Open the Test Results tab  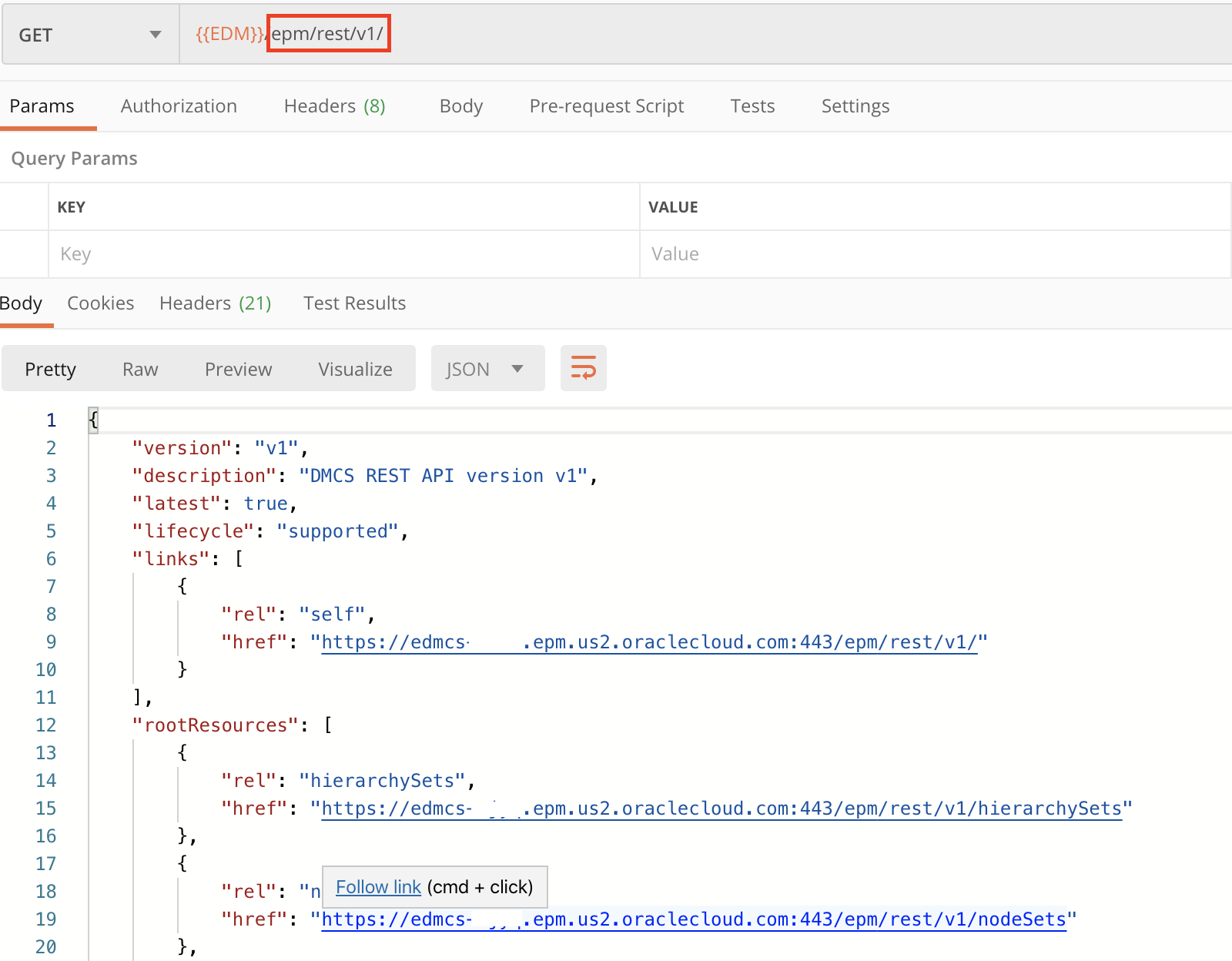pyautogui.click(x=354, y=303)
